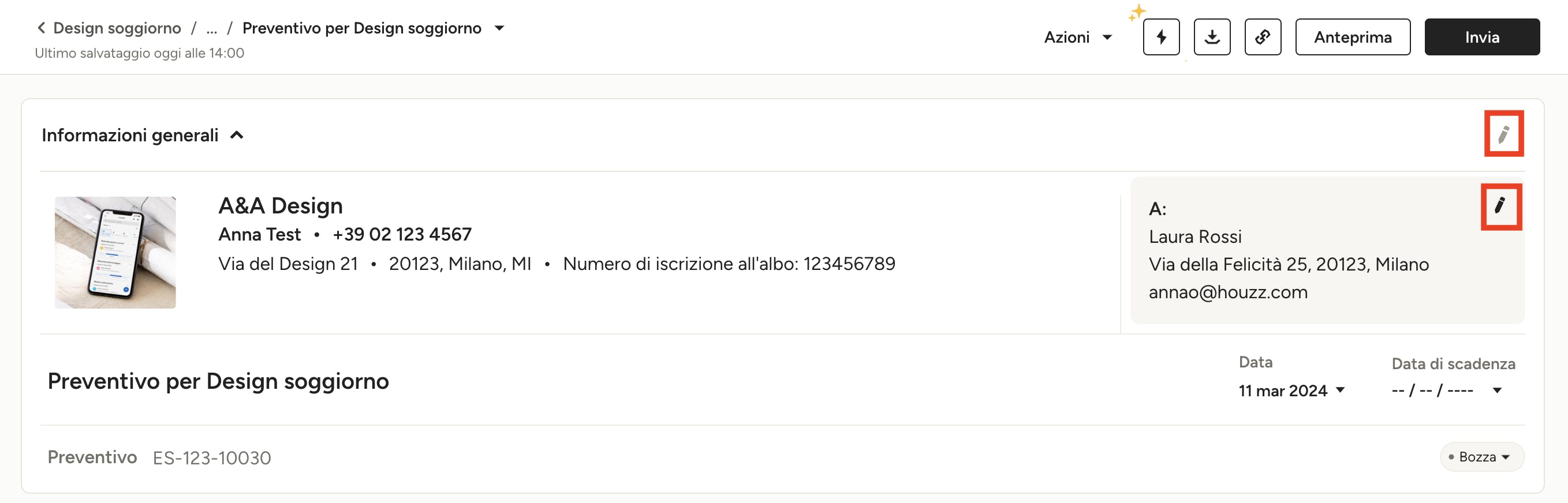Click the sparkle icon above lightning button

(1136, 12)
